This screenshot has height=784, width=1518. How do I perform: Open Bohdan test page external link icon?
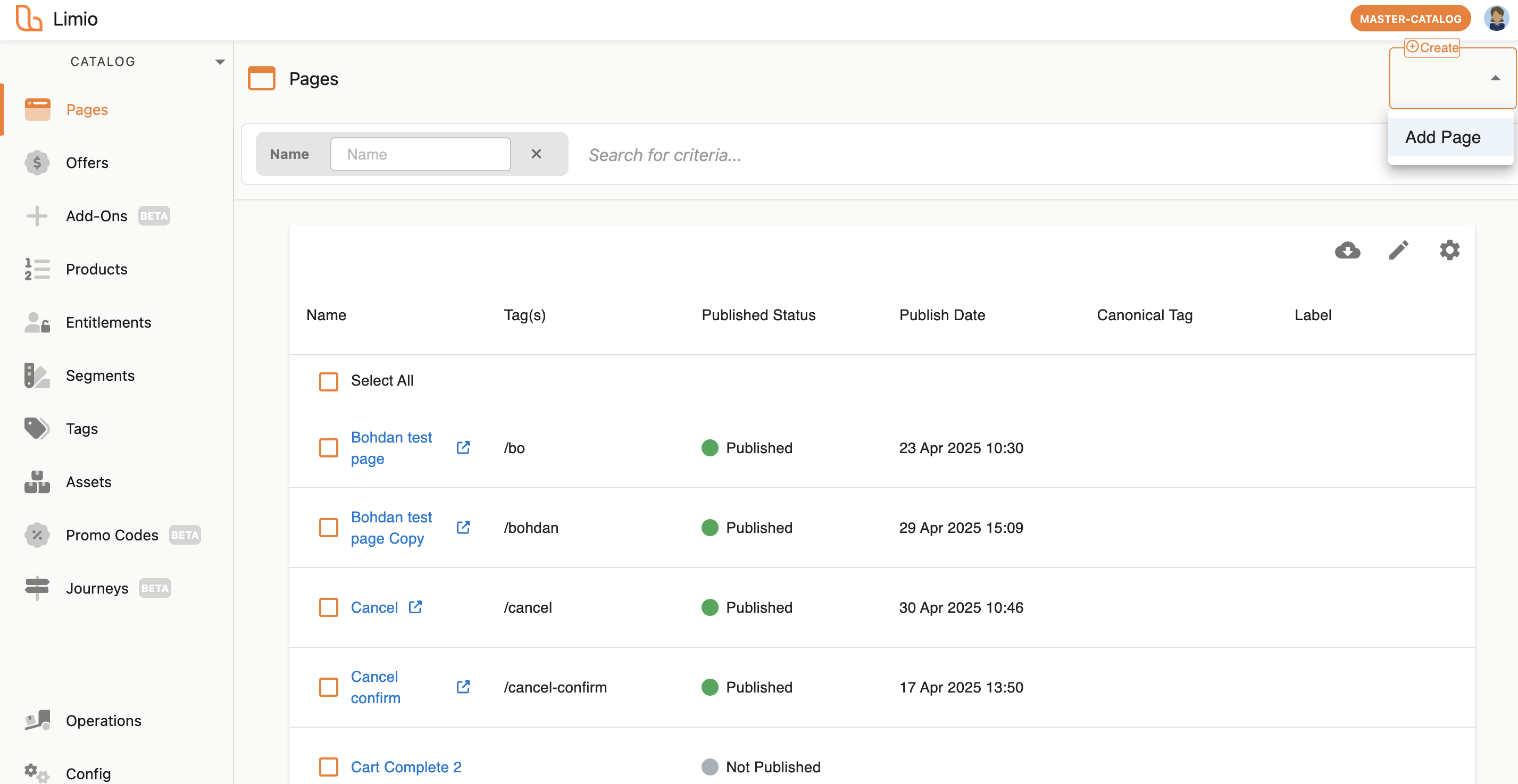463,447
